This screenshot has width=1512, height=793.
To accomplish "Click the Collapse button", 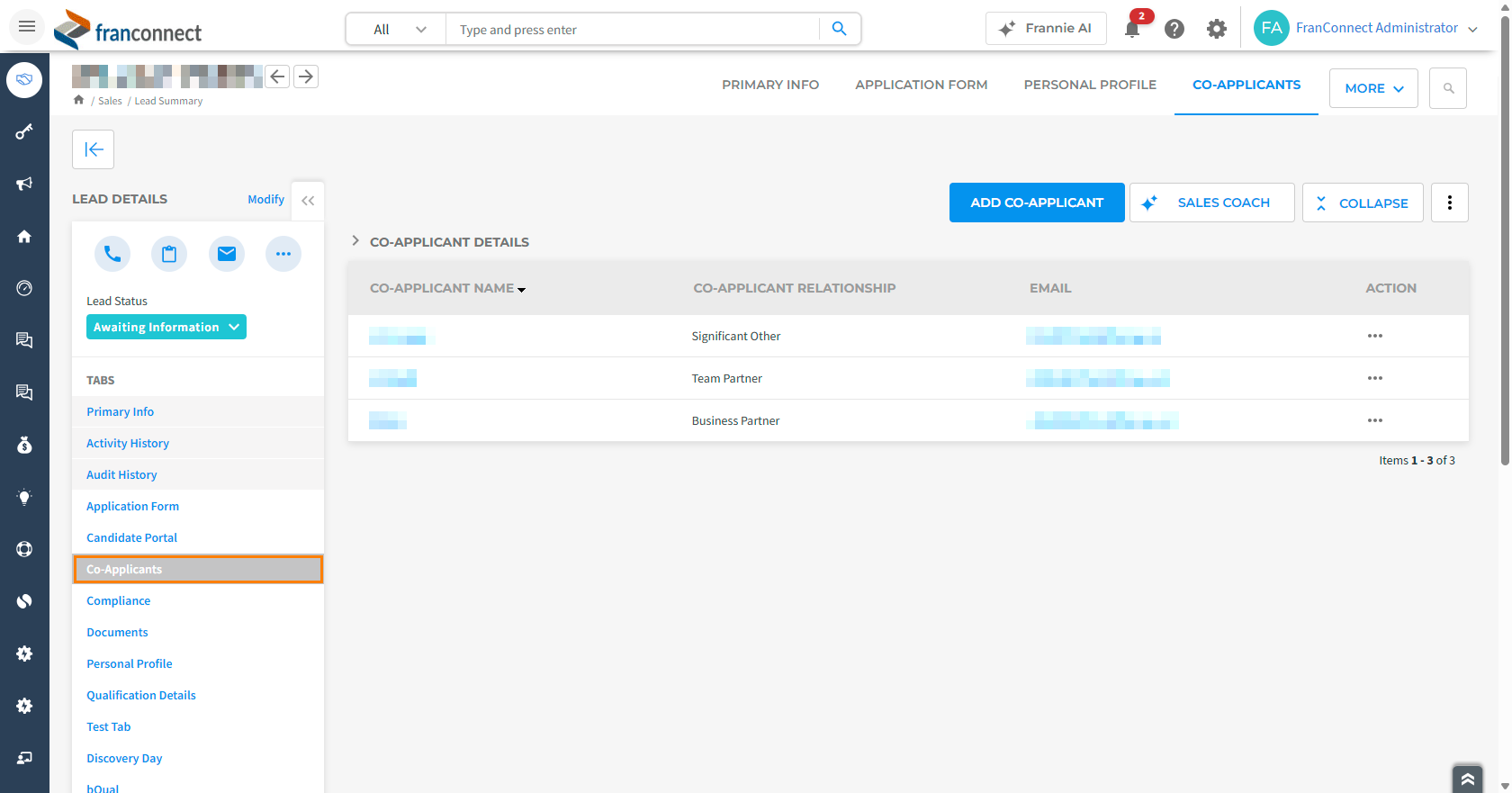I will pyautogui.click(x=1363, y=203).
